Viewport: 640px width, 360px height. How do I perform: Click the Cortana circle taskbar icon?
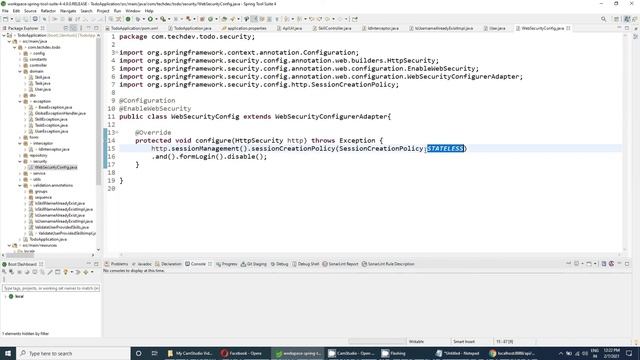138,353
